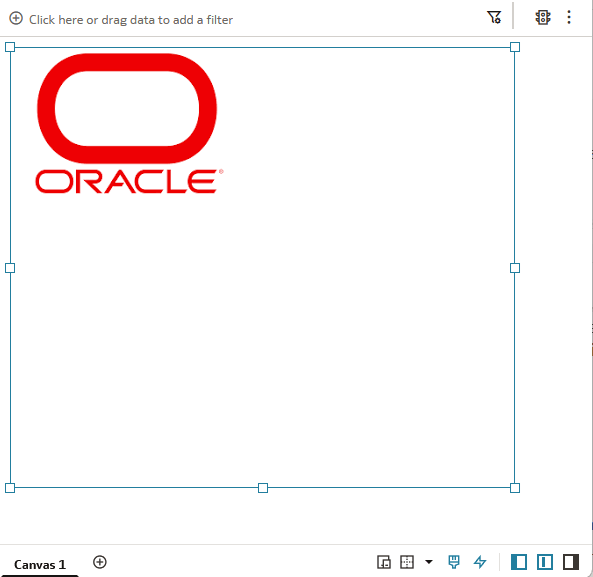This screenshot has width=593, height=577.
Task: Open the three-dot filter bar menu
Action: click(569, 17)
